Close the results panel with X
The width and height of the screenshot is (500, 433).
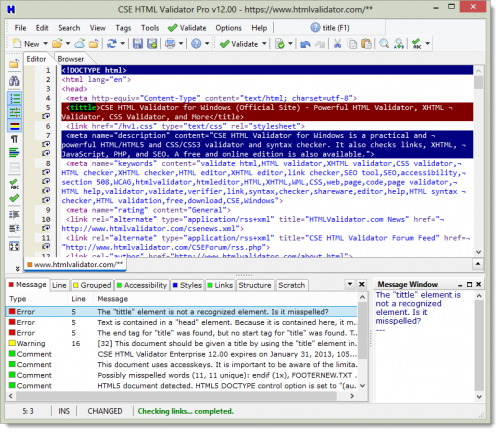(x=362, y=284)
